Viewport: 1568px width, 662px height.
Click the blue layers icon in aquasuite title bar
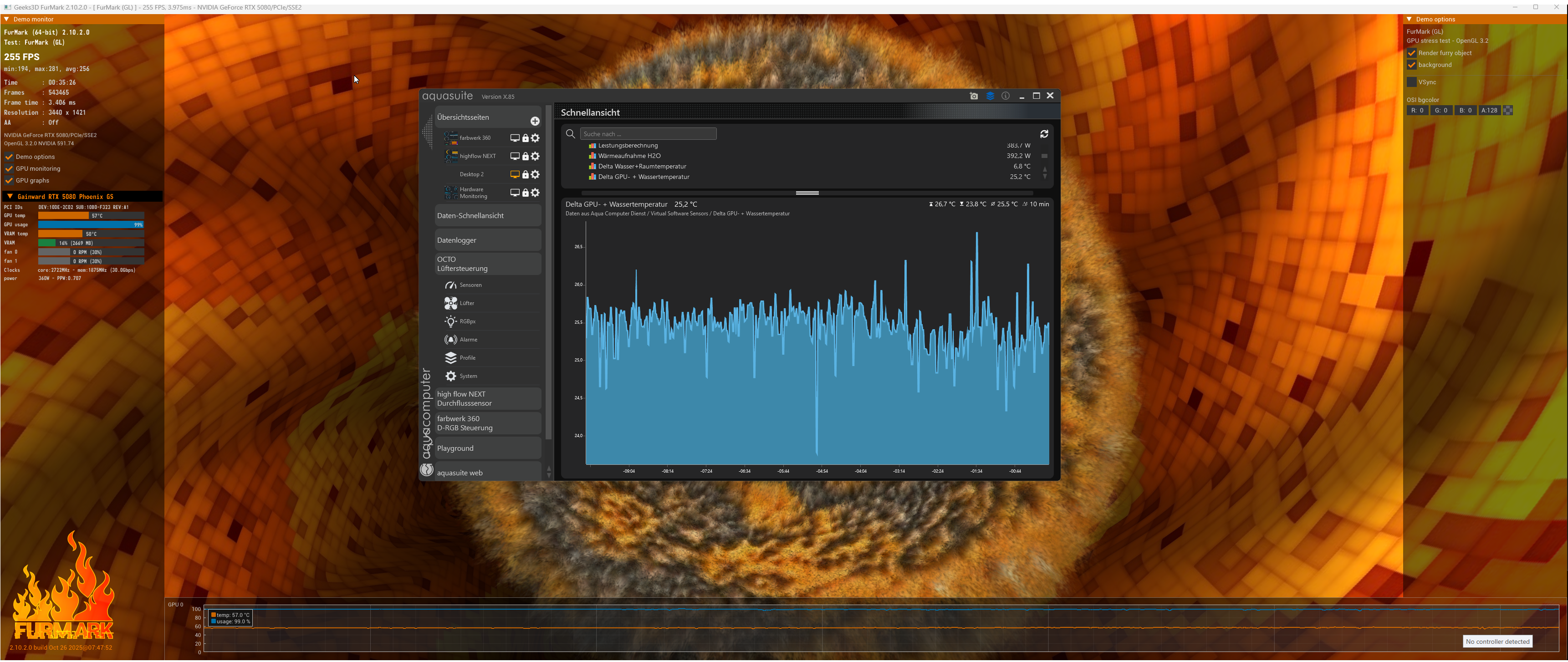pos(991,96)
